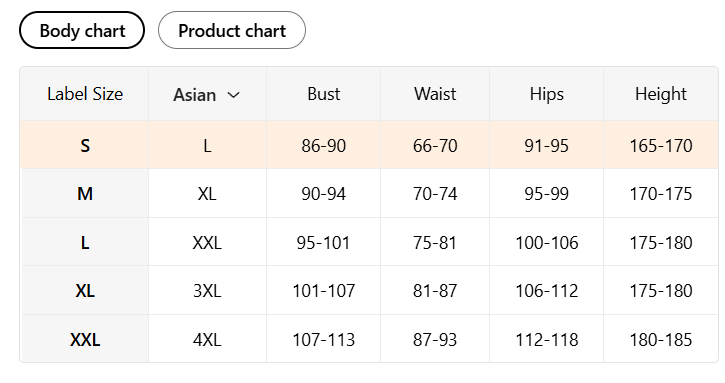Click the 4XL Asian size cell
This screenshot has width=725, height=383.
[207, 340]
